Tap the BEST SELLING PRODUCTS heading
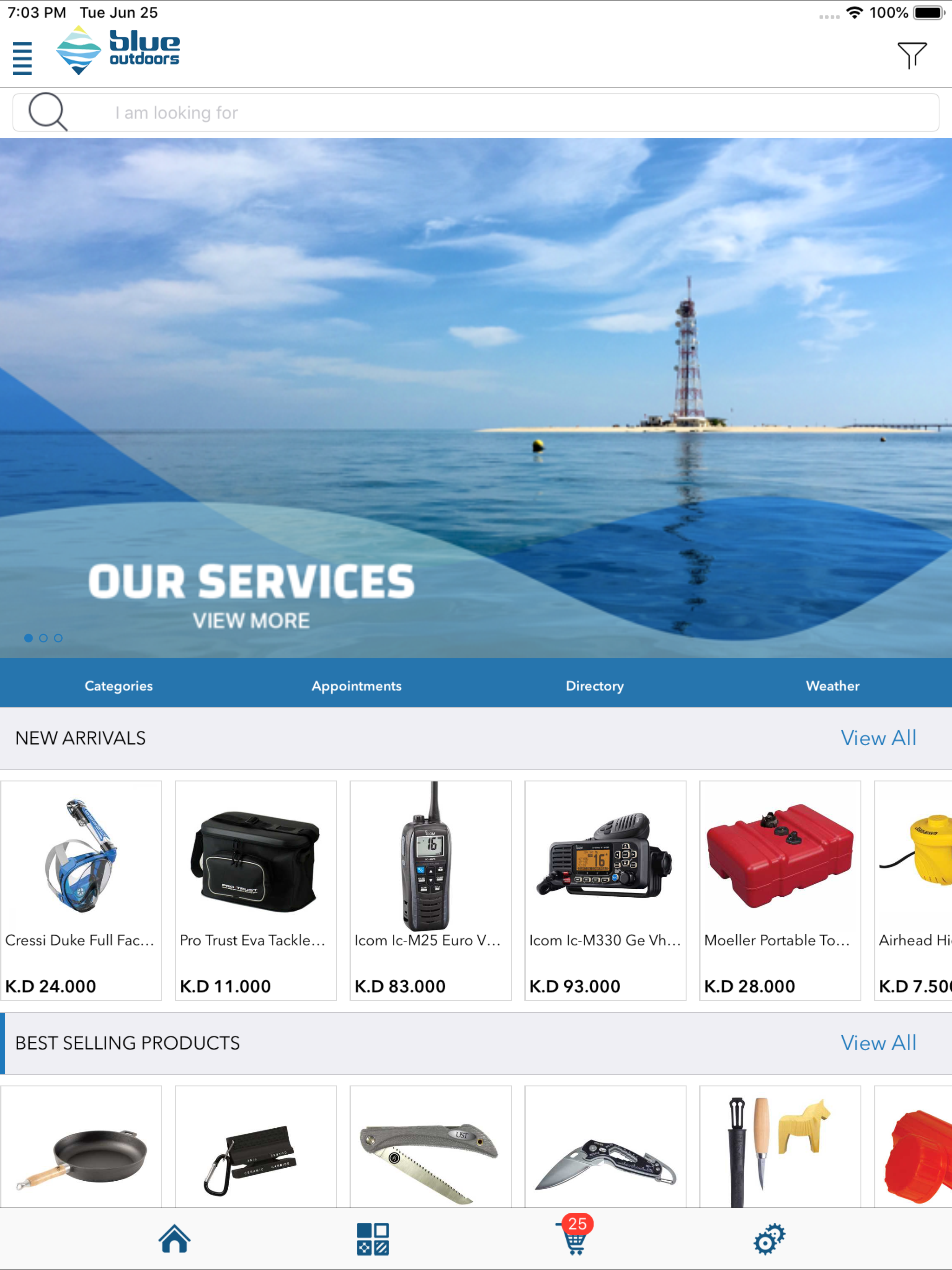The width and height of the screenshot is (952, 1270). [127, 1043]
